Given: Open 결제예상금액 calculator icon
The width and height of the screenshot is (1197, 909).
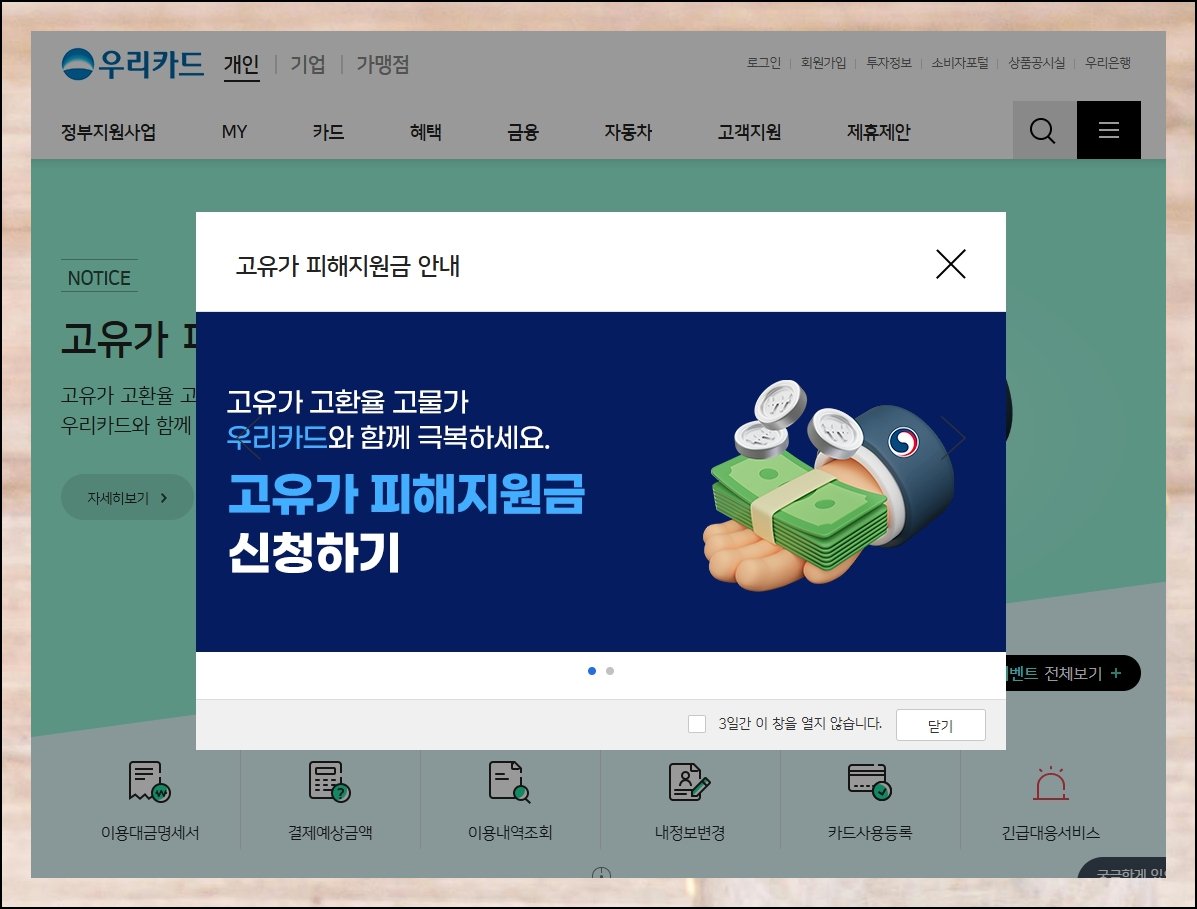Looking at the screenshot, I should click(x=330, y=782).
